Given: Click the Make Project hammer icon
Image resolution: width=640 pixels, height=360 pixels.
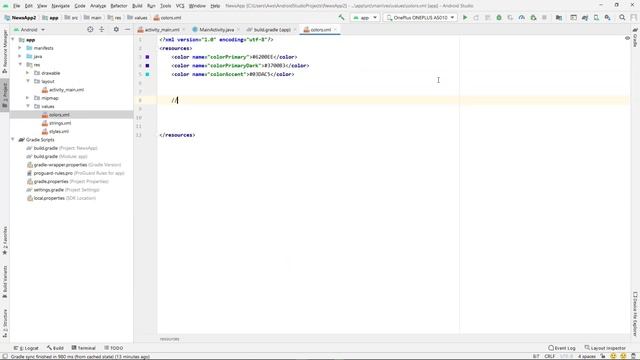Looking at the screenshot, I should click(x=341, y=18).
